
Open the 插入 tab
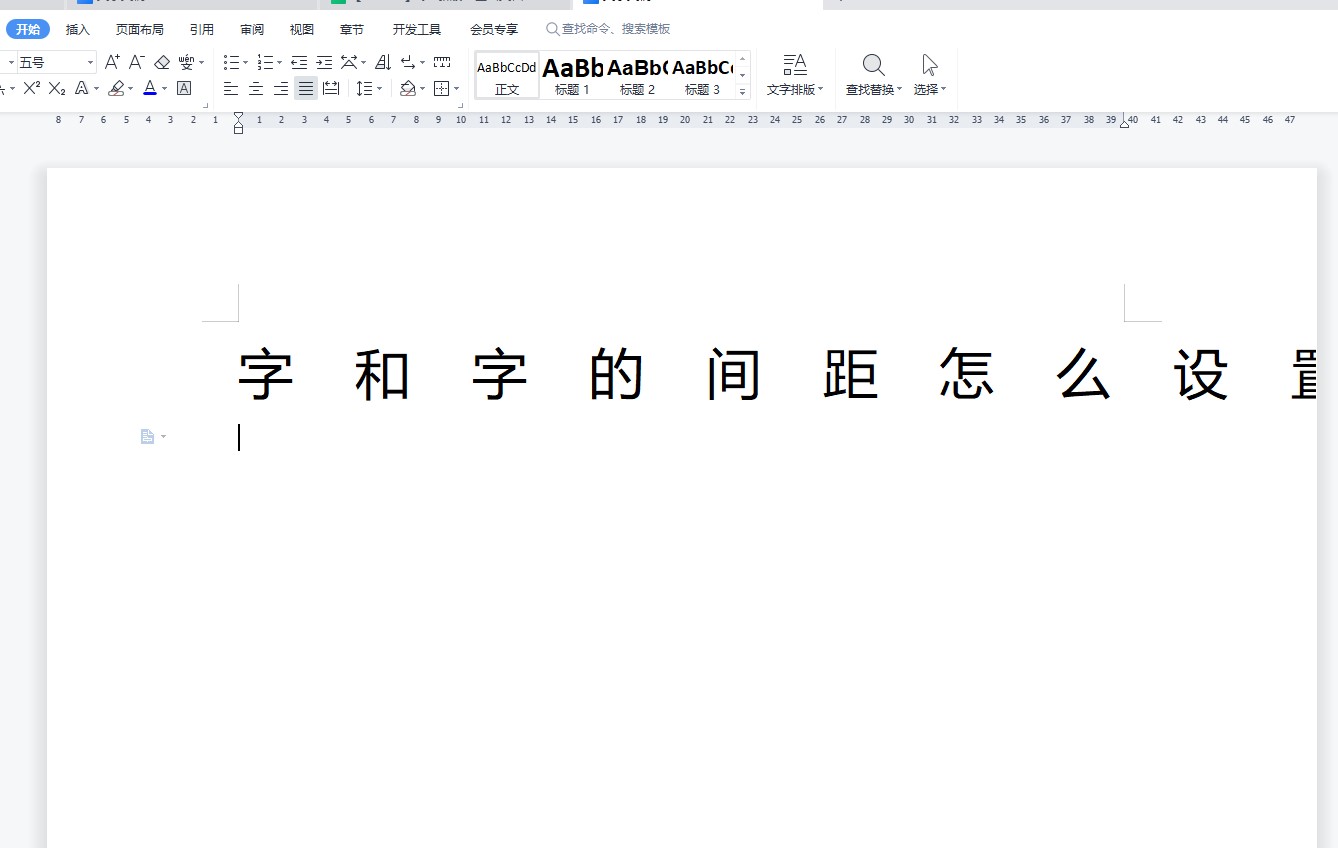coord(78,29)
